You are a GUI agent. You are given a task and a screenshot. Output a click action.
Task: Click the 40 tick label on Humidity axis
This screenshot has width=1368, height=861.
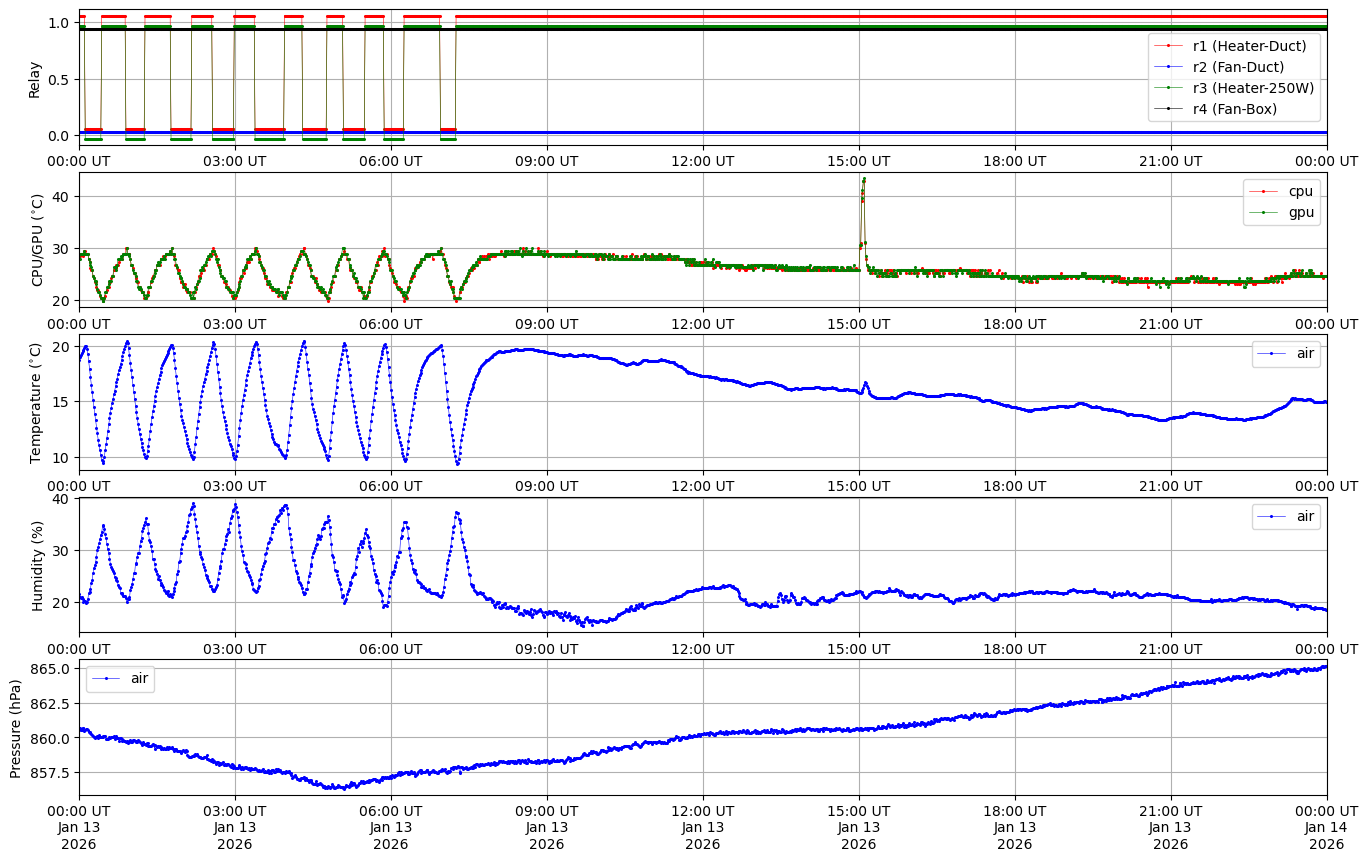click(62, 498)
